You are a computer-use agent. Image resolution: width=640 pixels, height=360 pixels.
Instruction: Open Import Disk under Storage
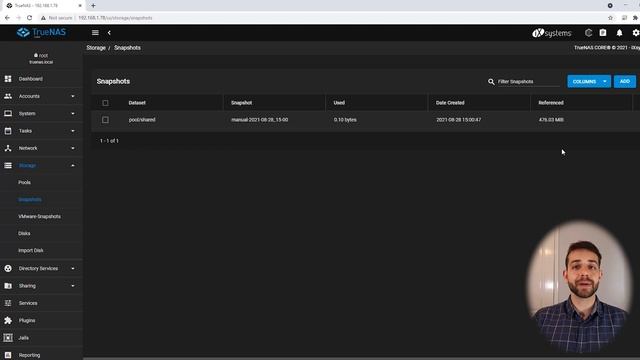coord(31,251)
